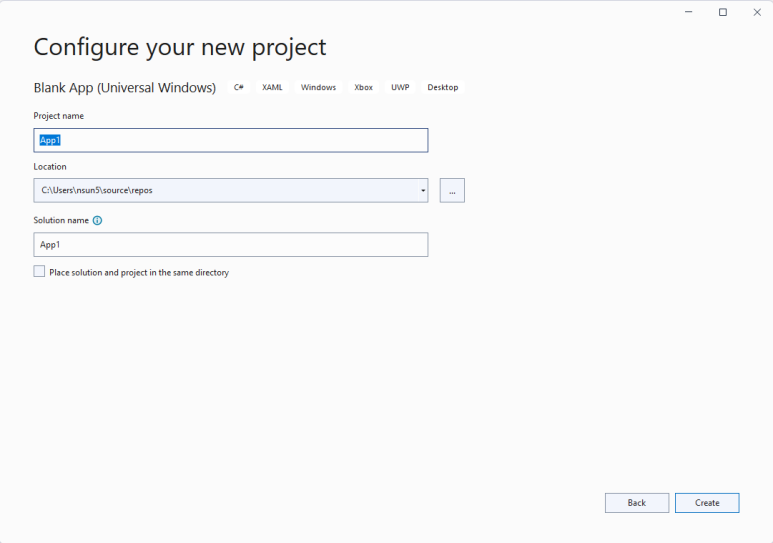The width and height of the screenshot is (773, 543).
Task: Click the Solution name info icon
Action: pyautogui.click(x=98, y=220)
